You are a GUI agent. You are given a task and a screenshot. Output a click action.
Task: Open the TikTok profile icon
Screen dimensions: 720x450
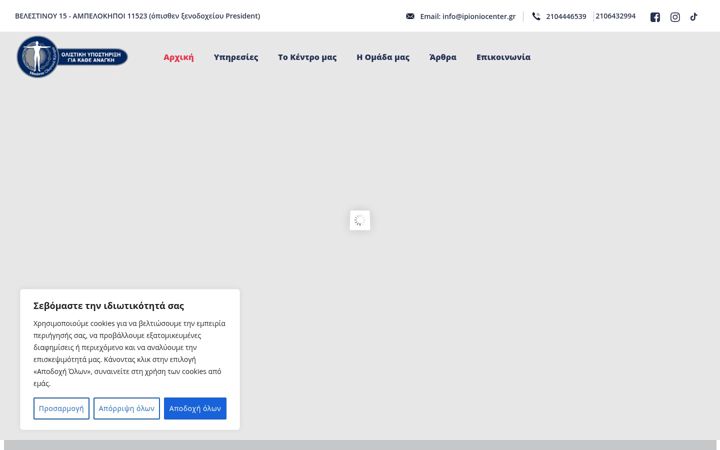tap(694, 17)
